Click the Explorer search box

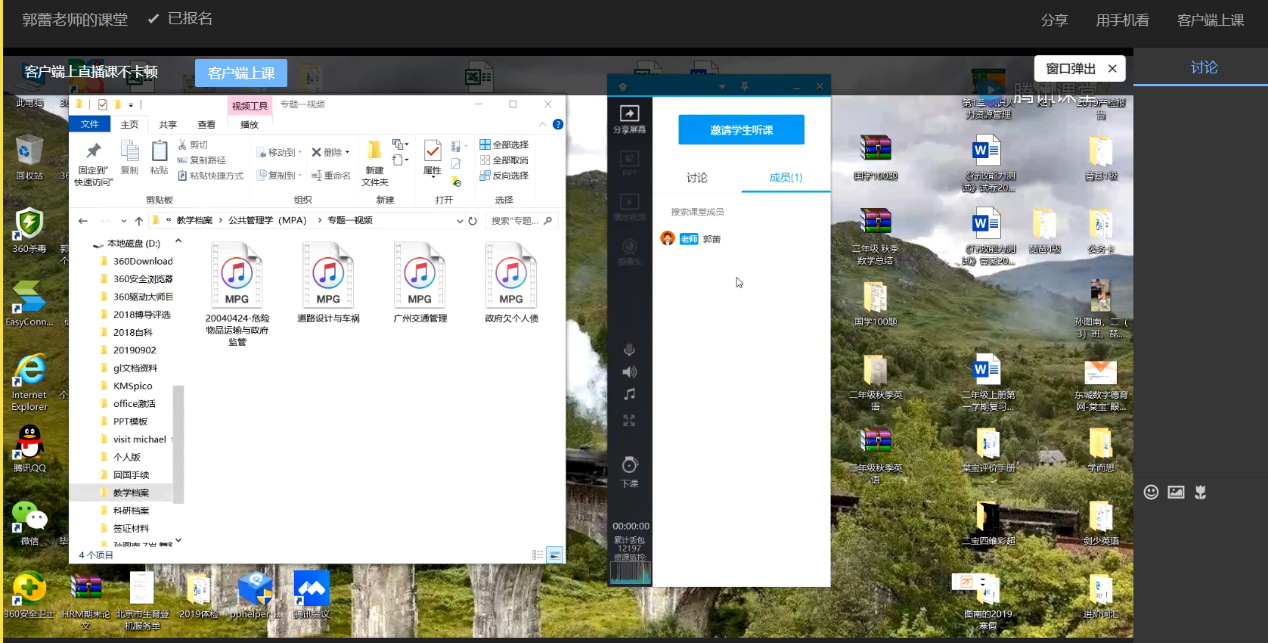click(x=523, y=220)
